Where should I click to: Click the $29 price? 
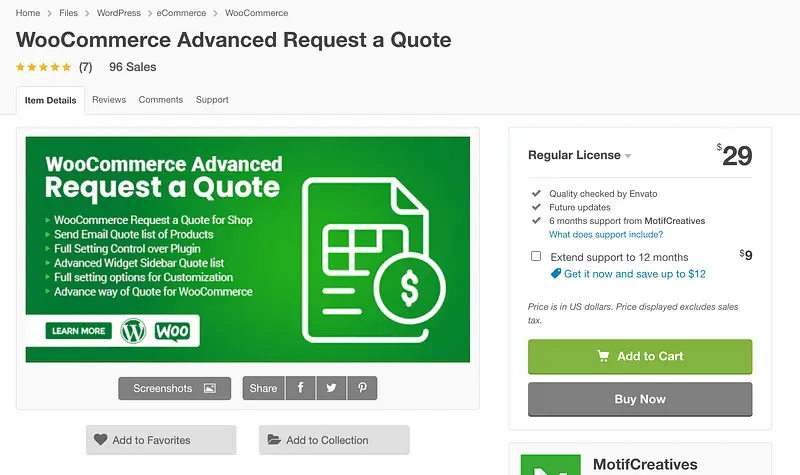coord(734,155)
